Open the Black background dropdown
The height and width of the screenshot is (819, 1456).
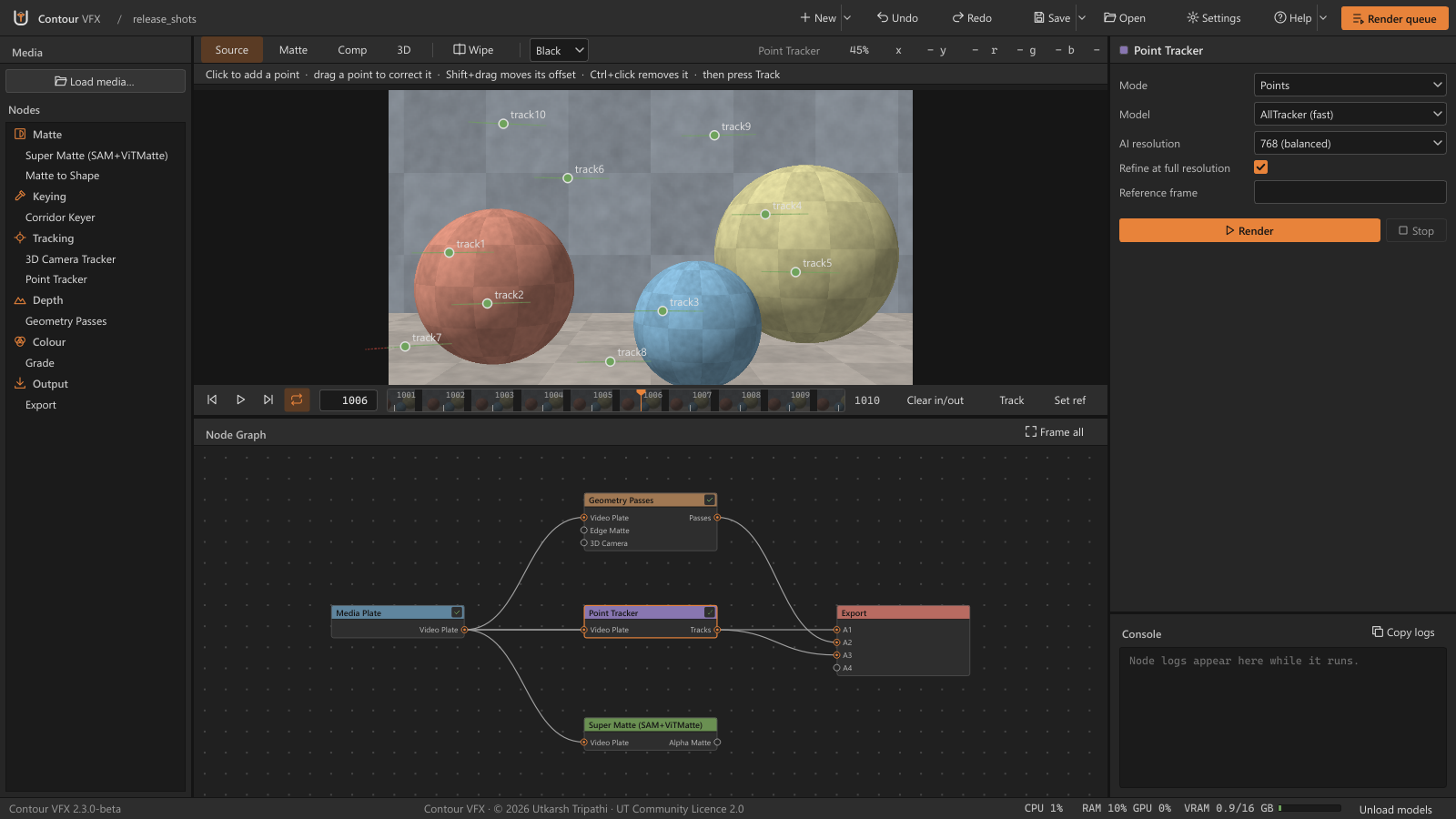[x=559, y=50]
